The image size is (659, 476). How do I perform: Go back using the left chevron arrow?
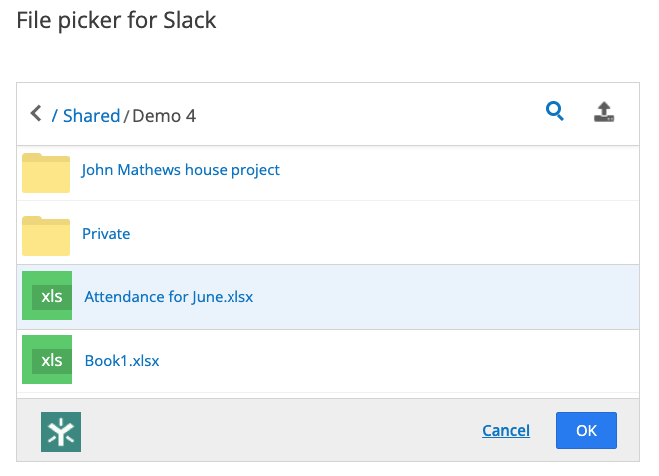coord(36,113)
